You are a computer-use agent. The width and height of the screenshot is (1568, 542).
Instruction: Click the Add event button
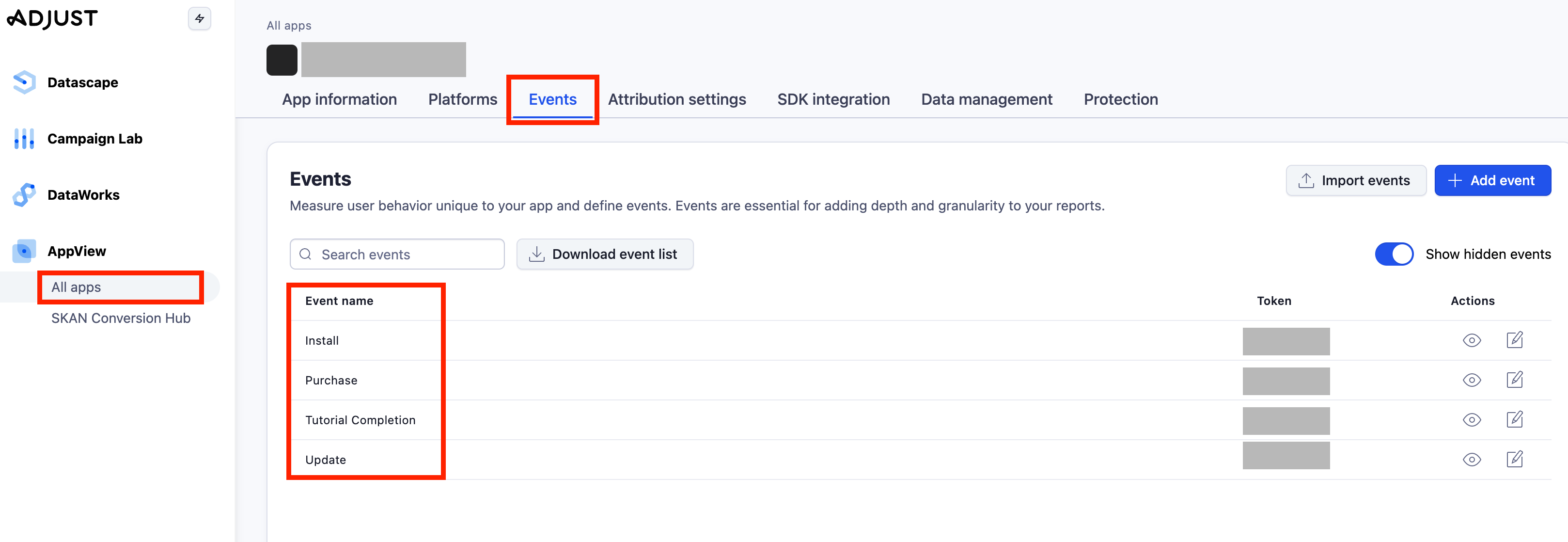coord(1492,180)
